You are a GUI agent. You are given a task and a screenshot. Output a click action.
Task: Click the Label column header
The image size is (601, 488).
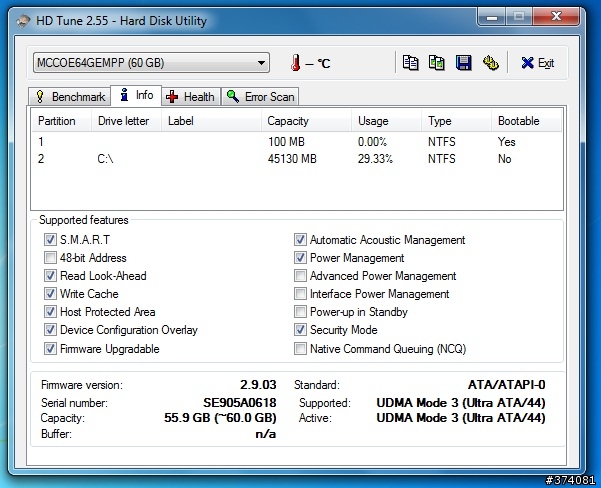[211, 121]
